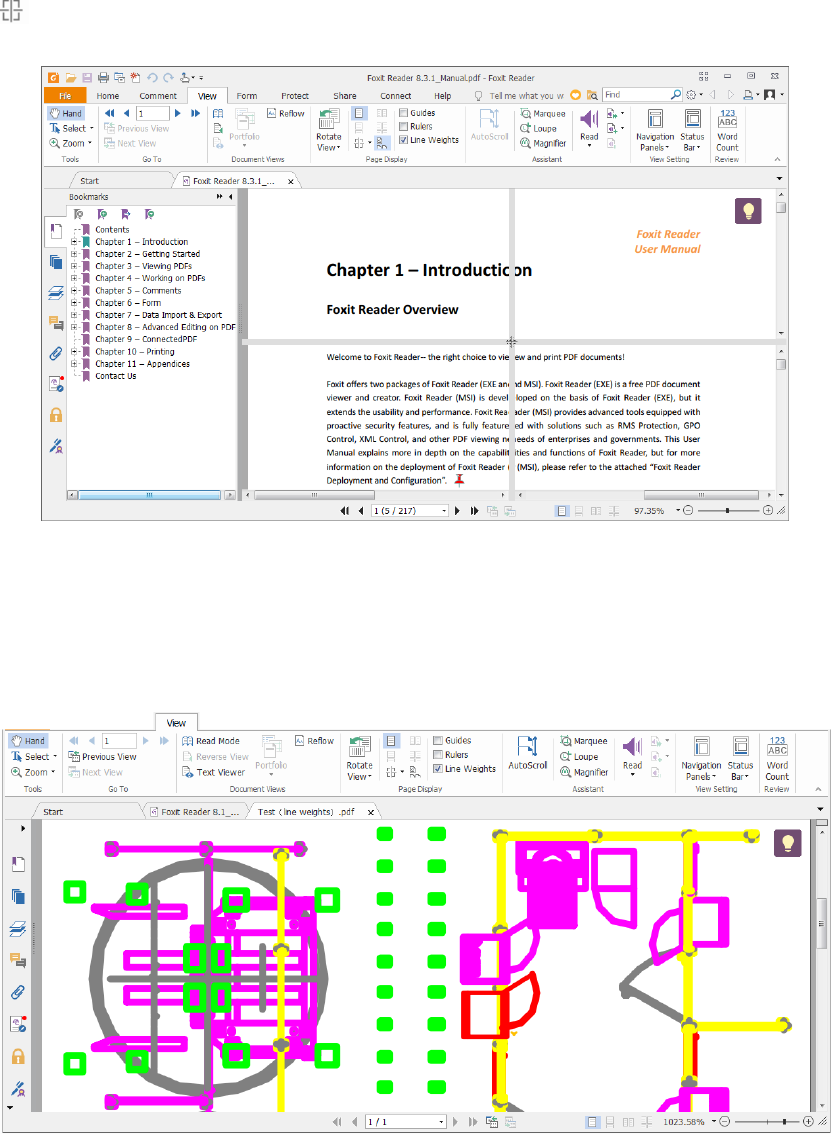Click the lightbulb tip icon in upper window
Viewport: 831px width, 1134px height.
749,211
